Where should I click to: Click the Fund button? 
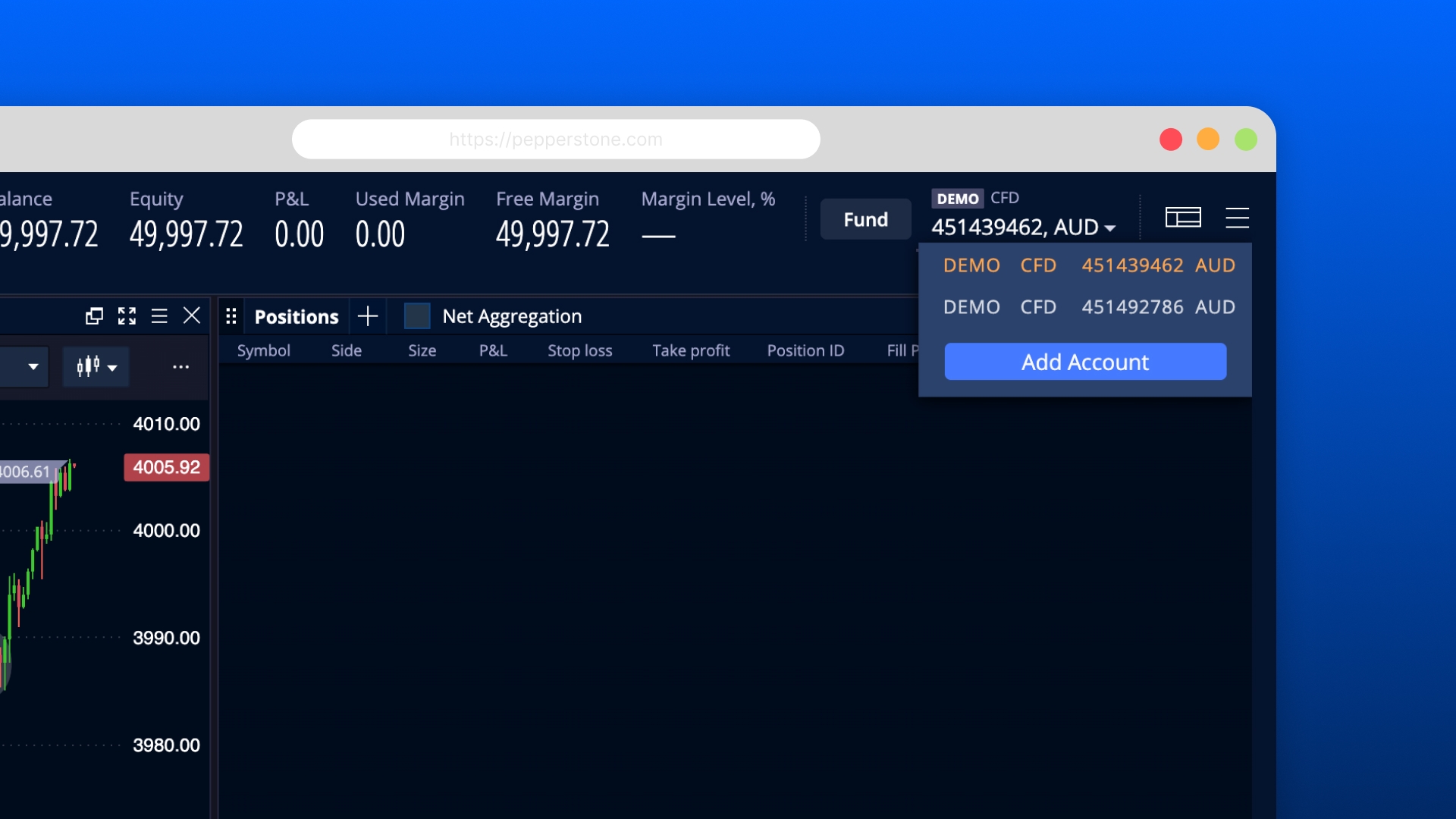pos(865,219)
